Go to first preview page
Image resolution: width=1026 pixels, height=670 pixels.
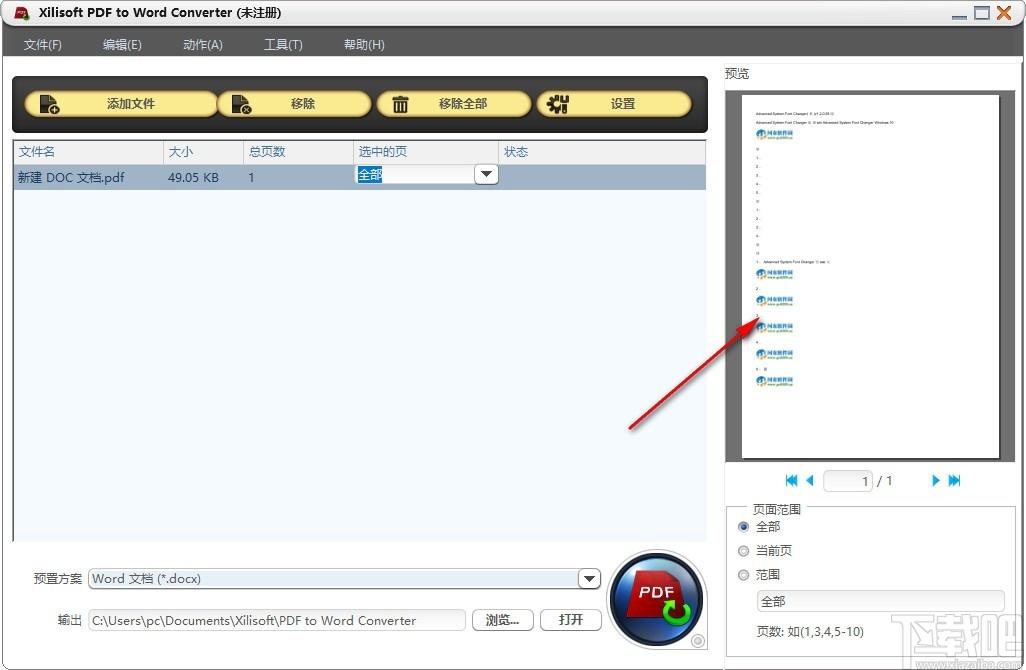tap(791, 481)
